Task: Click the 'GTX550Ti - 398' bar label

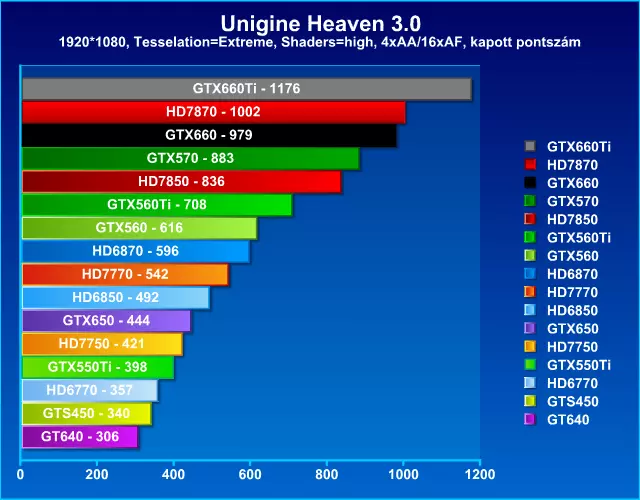Action: click(97, 367)
